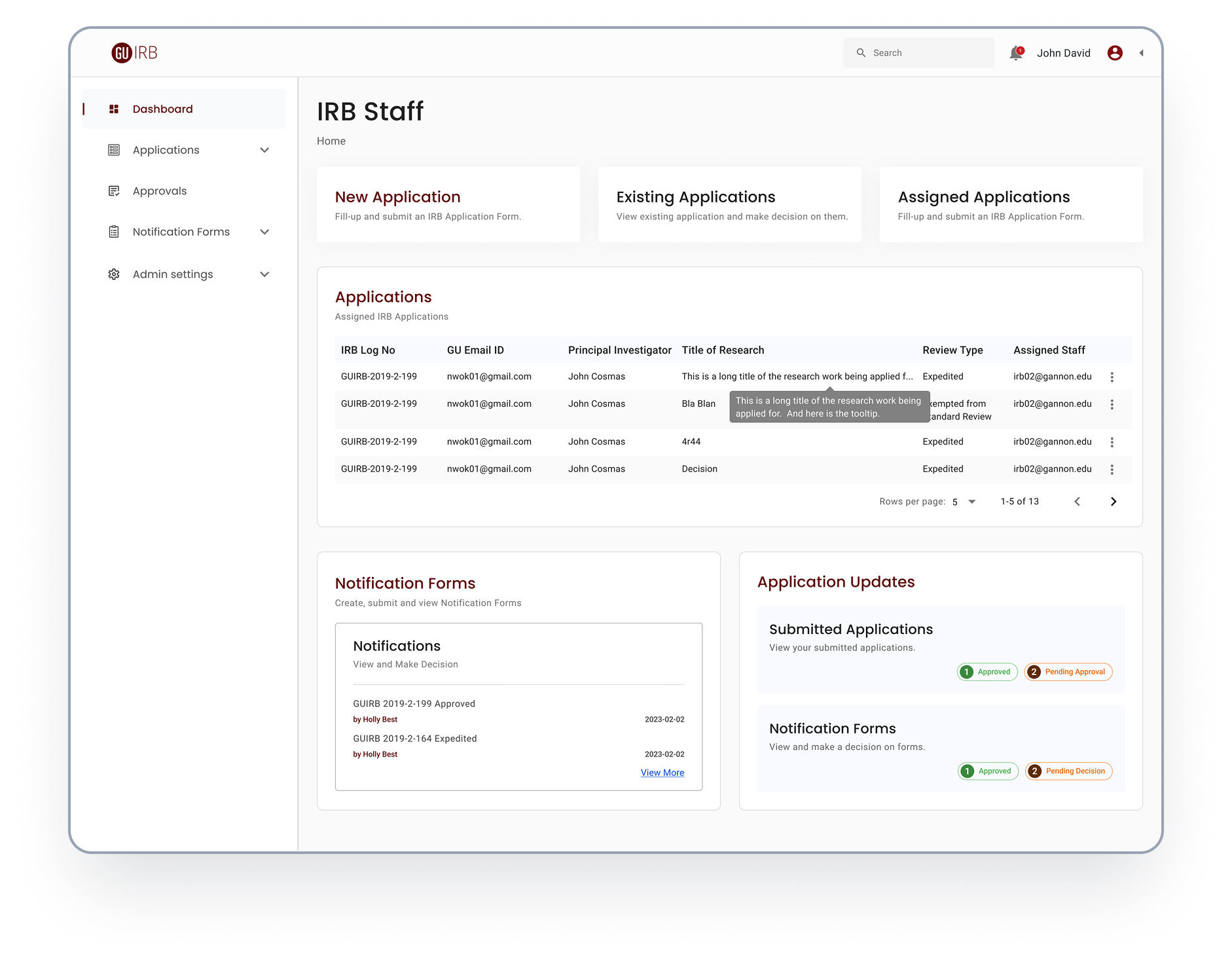Open the notification bell icon
The width and height of the screenshot is (1232, 964).
coord(1016,53)
